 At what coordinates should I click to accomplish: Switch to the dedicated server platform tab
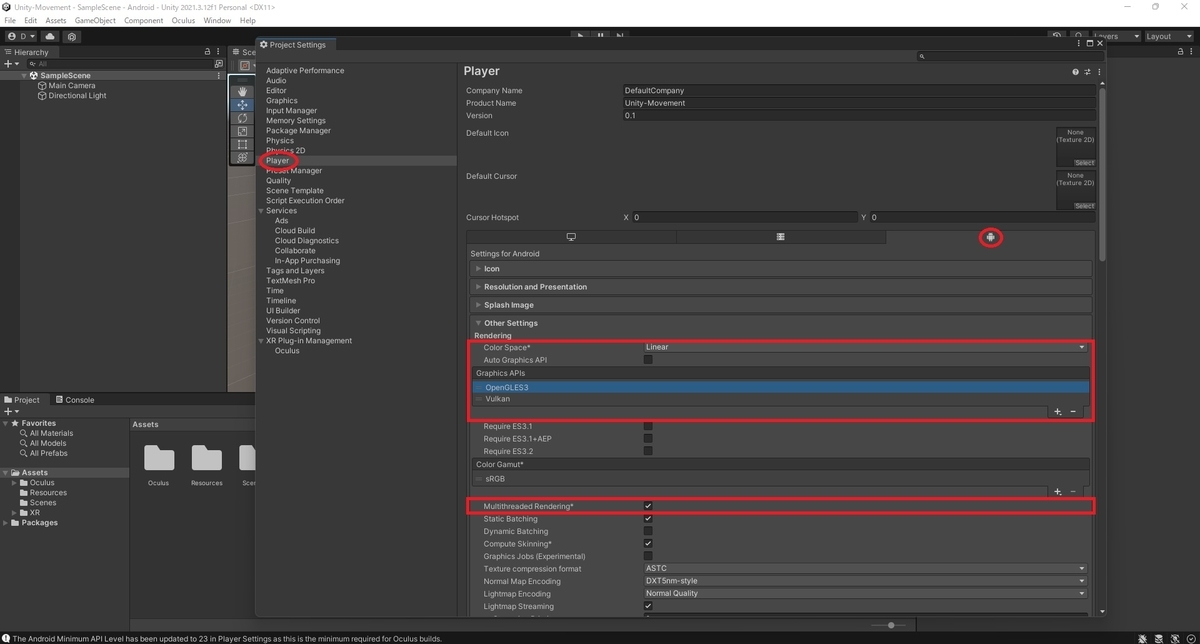pyautogui.click(x=780, y=237)
